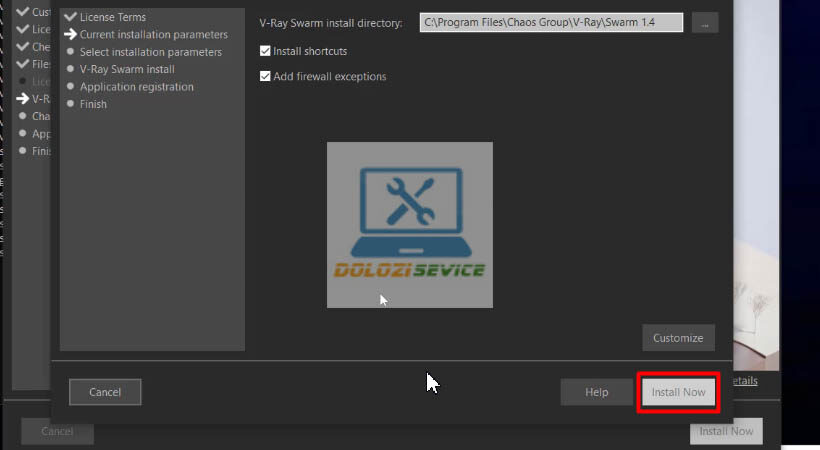Click the dimmed Install Now button behind the dialog
Screen dimensions: 820x450
[x=726, y=431]
